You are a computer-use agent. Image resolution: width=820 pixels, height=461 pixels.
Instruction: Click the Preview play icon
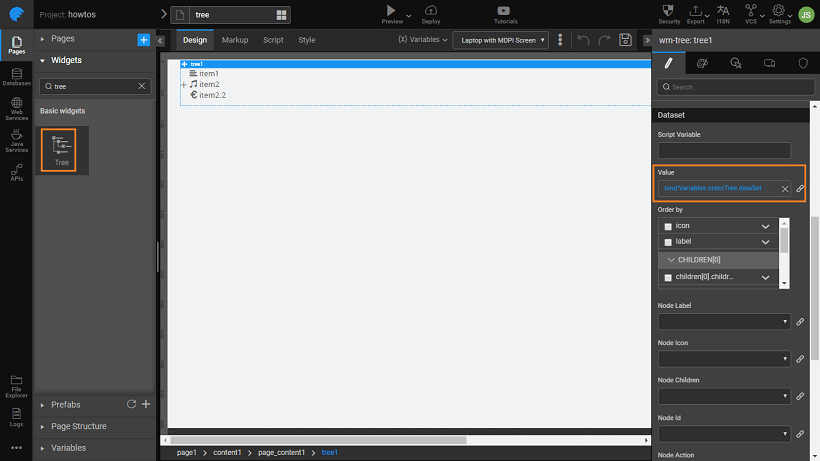(391, 10)
